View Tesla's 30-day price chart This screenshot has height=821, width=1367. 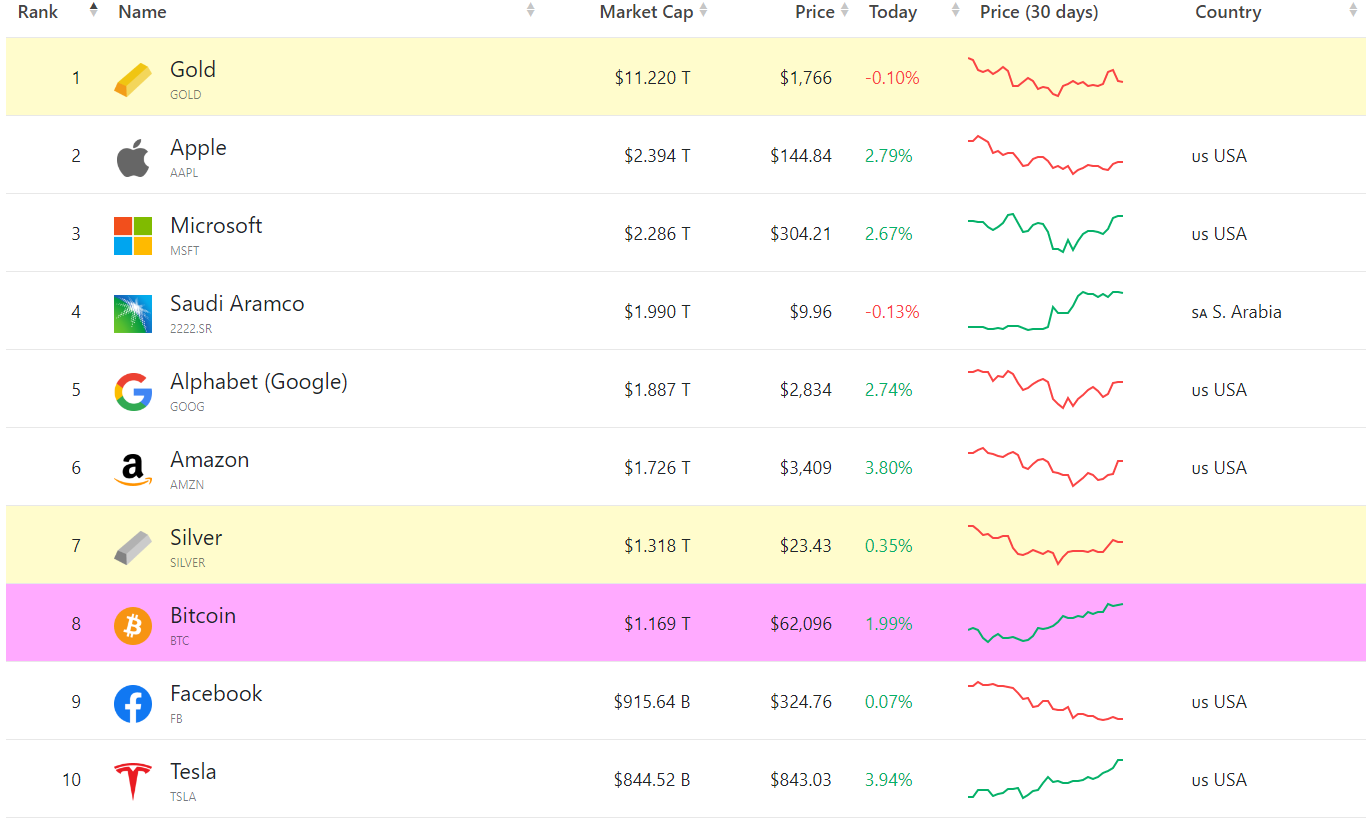pyautogui.click(x=1045, y=779)
